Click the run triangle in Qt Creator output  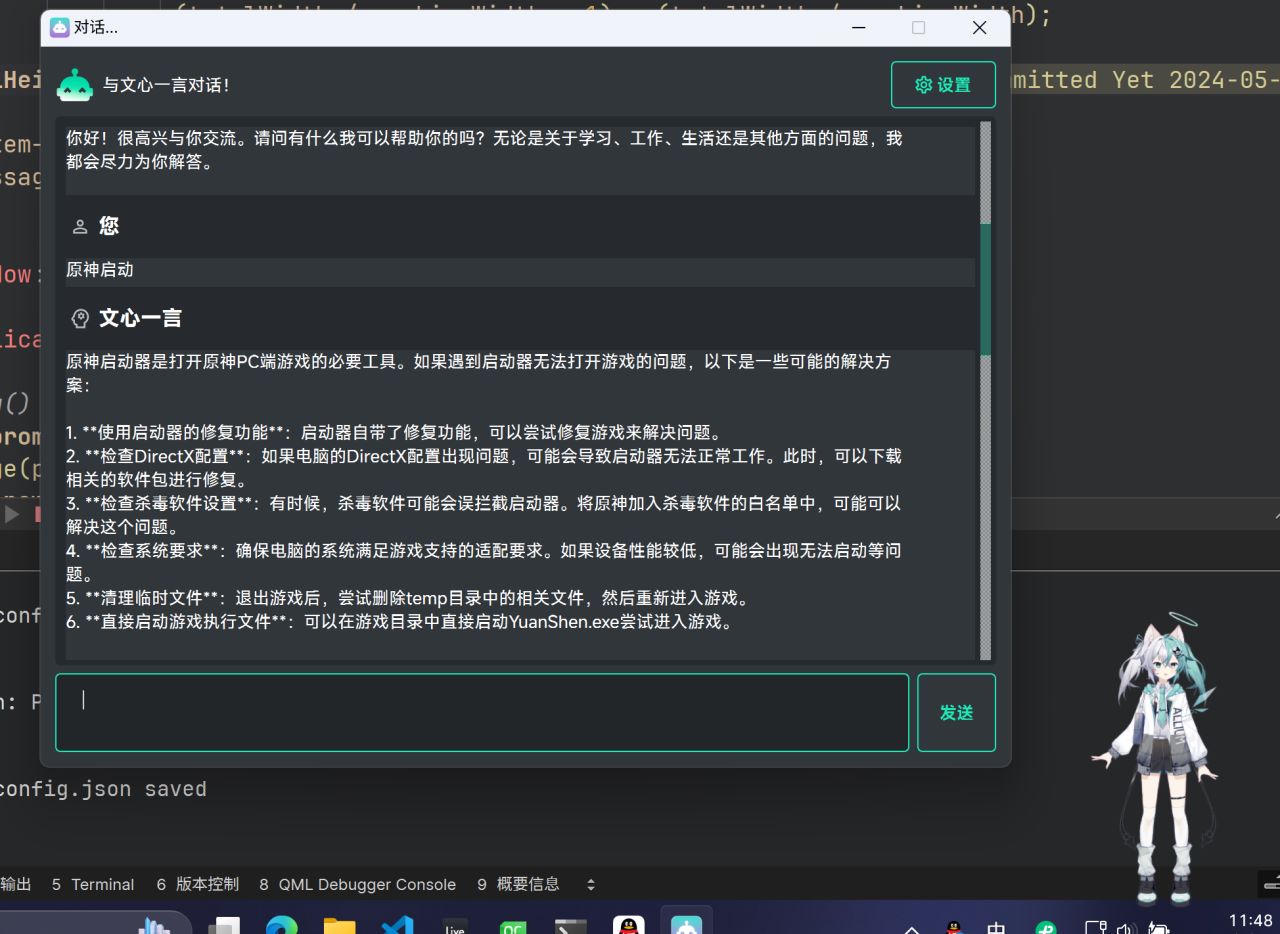coord(12,514)
